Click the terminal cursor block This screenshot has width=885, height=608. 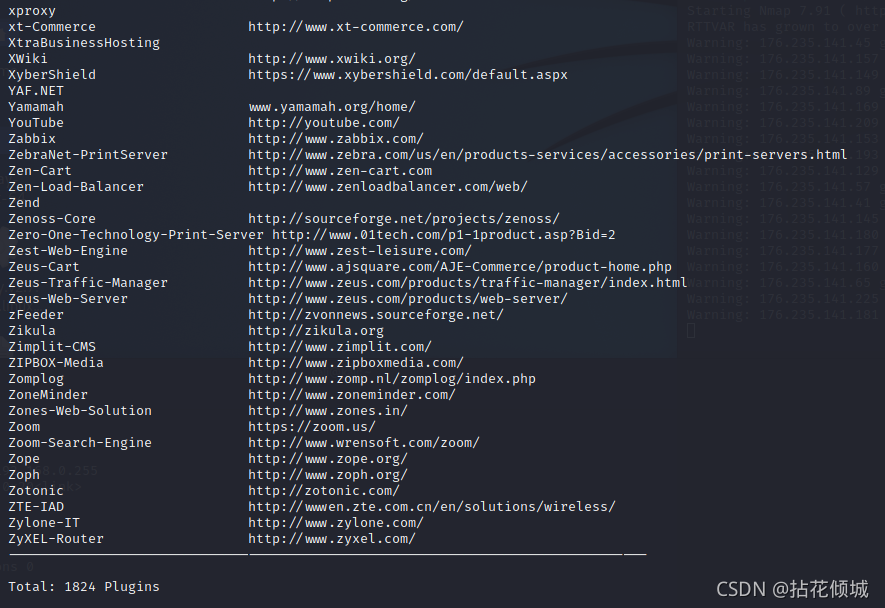pyautogui.click(x=691, y=330)
